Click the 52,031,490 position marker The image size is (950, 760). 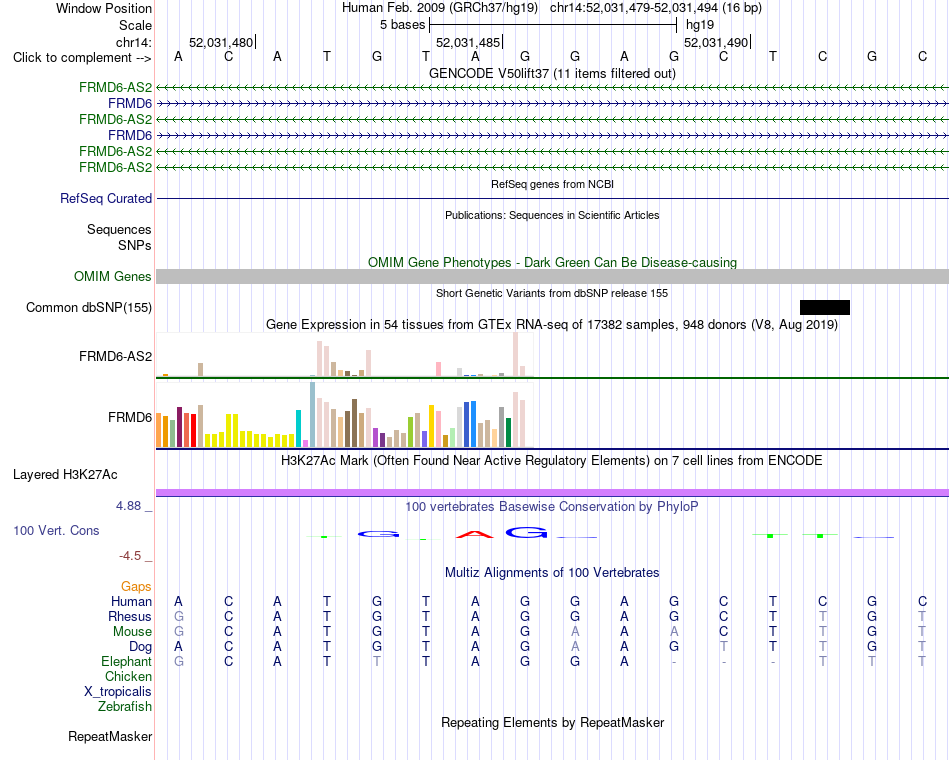pos(717,42)
